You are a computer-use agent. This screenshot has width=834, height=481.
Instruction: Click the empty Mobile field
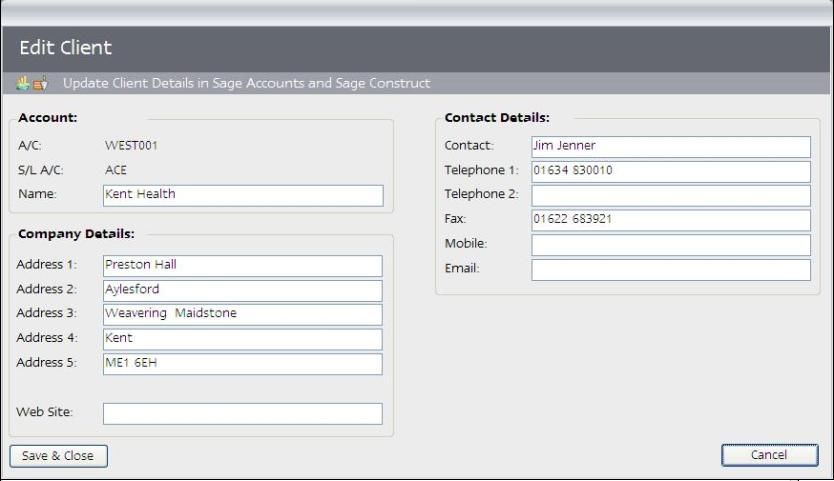[x=670, y=245]
